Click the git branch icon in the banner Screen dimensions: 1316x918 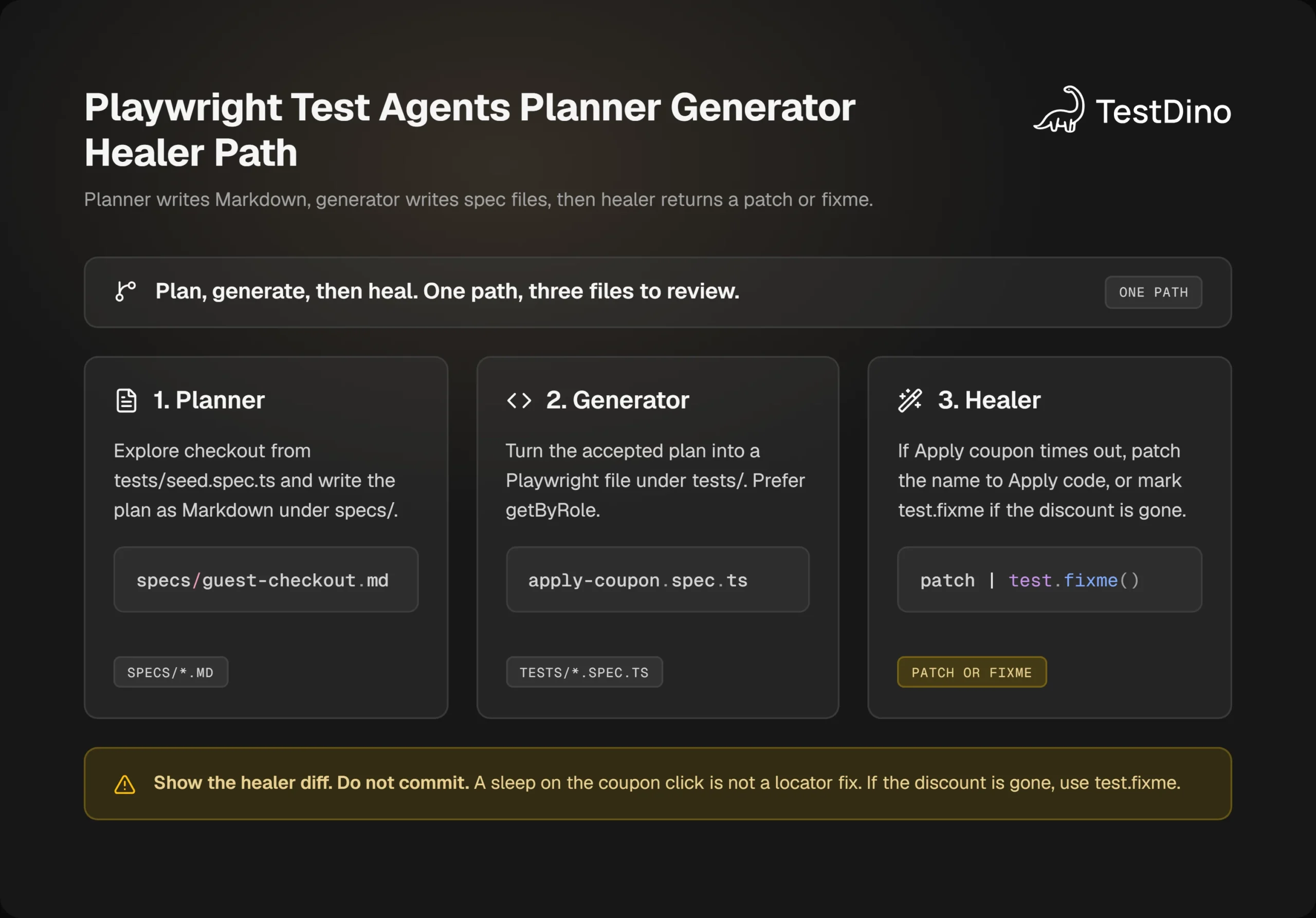coord(125,291)
